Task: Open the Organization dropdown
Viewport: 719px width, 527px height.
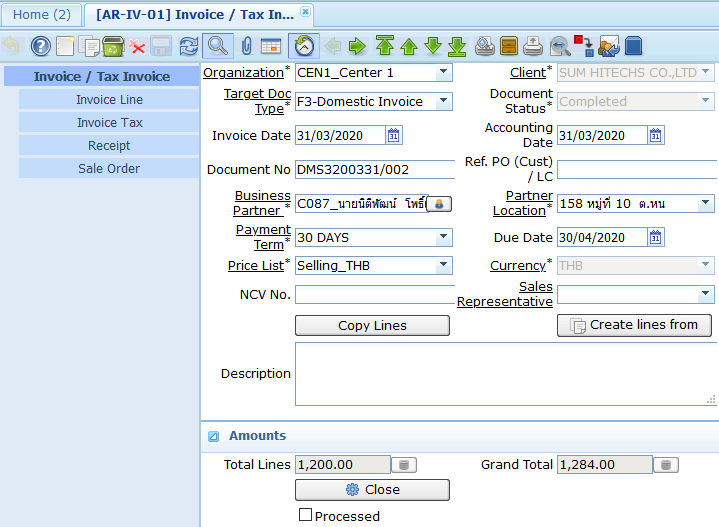Action: pyautogui.click(x=443, y=72)
